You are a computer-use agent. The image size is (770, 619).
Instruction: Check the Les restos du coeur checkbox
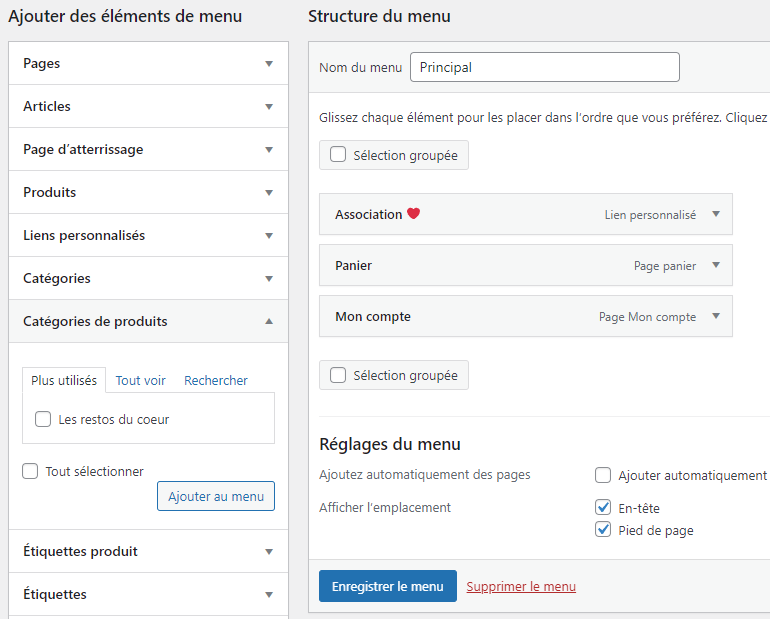tap(43, 420)
